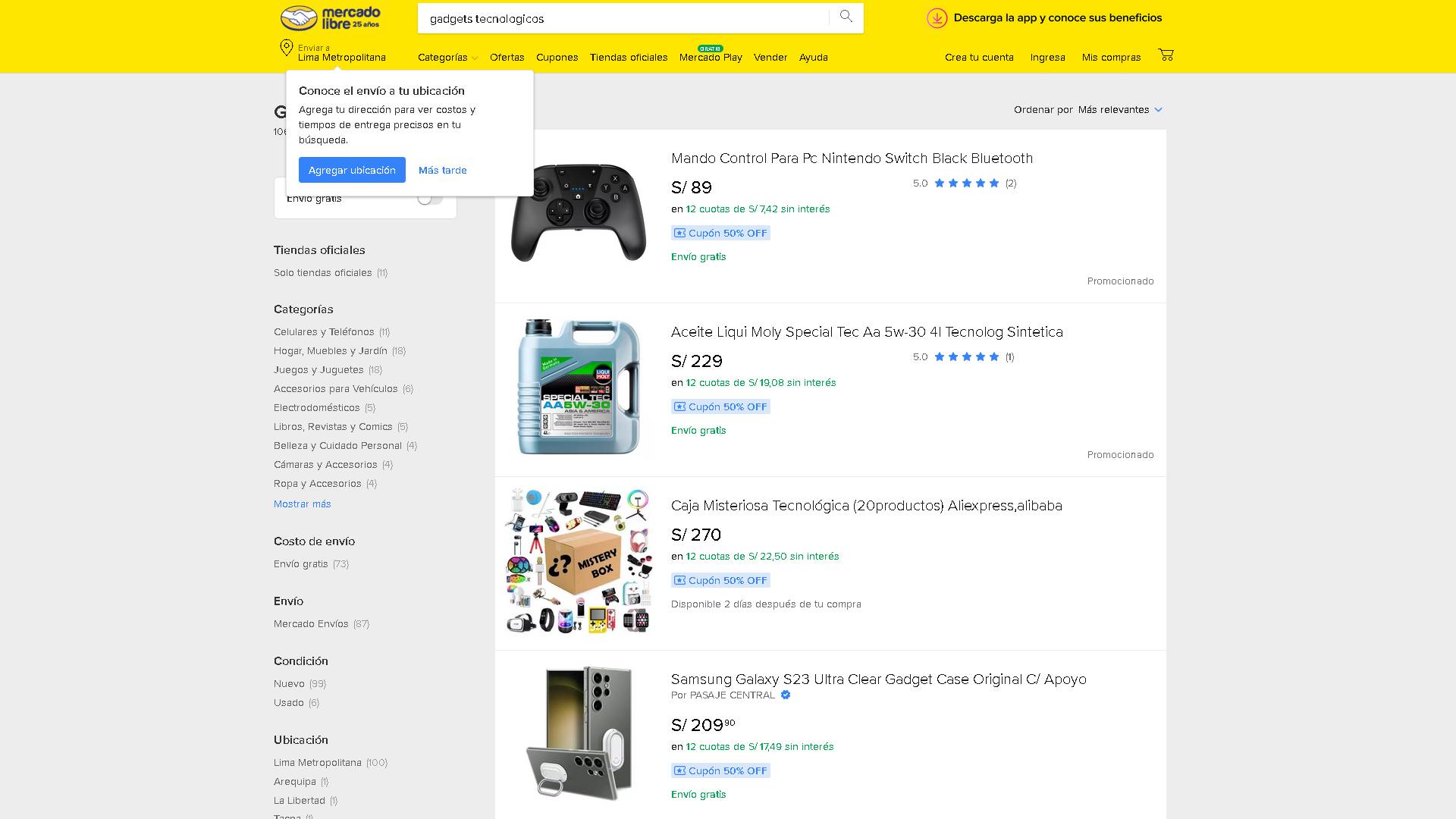The width and height of the screenshot is (1456, 819).
Task: Dismiss the location popup with Más tarde
Action: [x=443, y=170]
